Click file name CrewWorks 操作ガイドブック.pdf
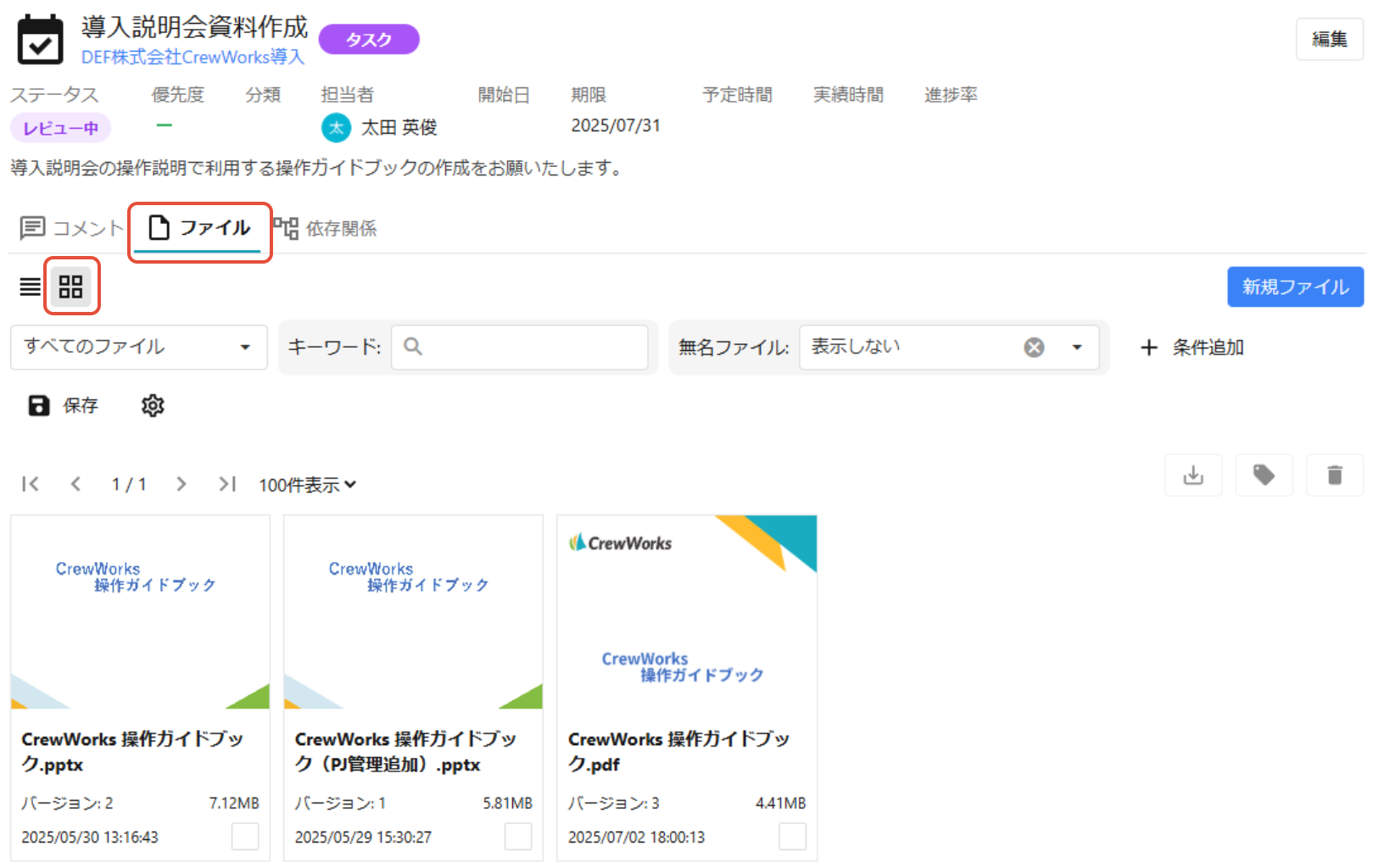Screen dimensions: 1373x868 (678, 751)
